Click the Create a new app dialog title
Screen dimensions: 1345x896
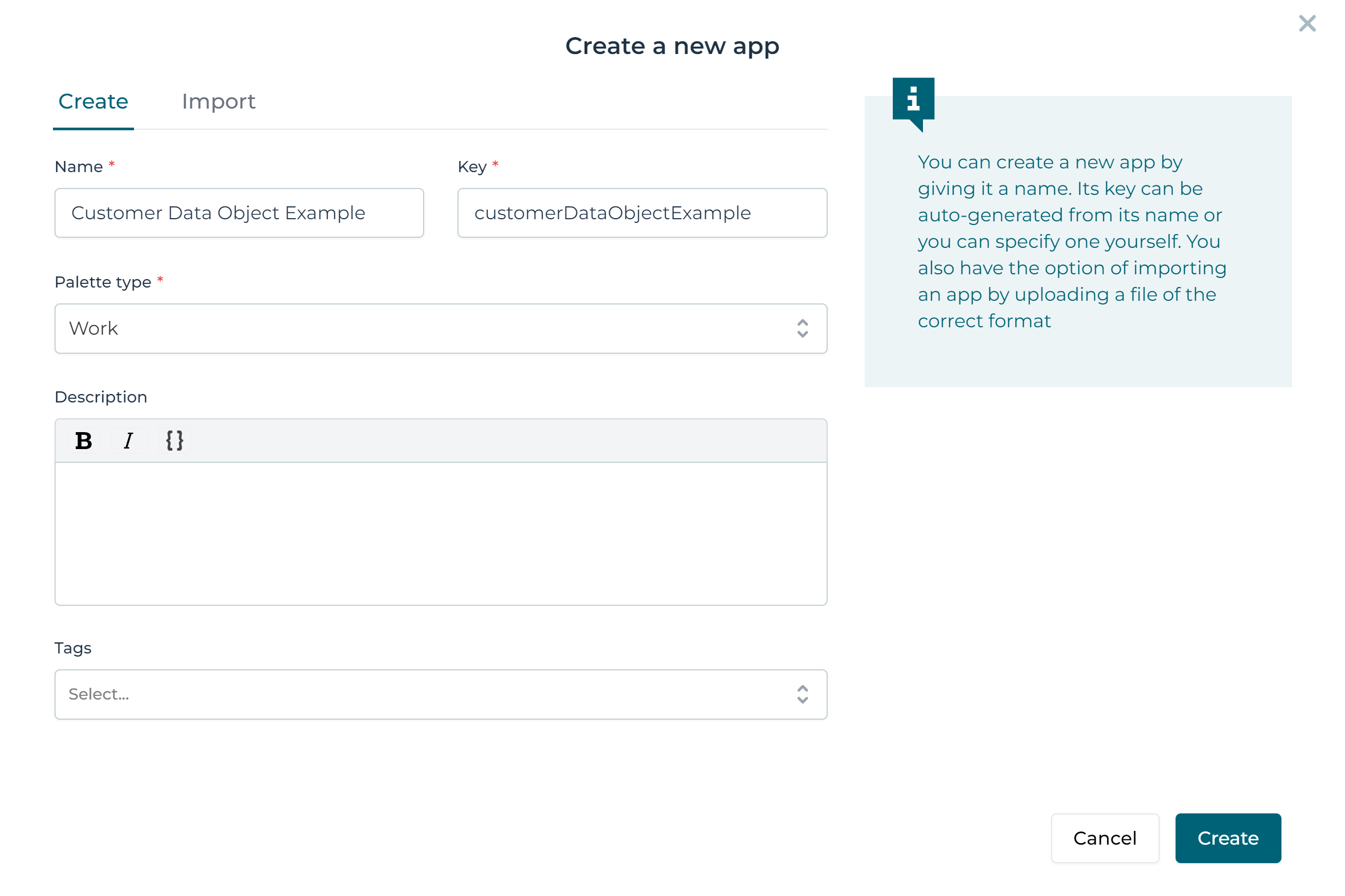[x=672, y=46]
